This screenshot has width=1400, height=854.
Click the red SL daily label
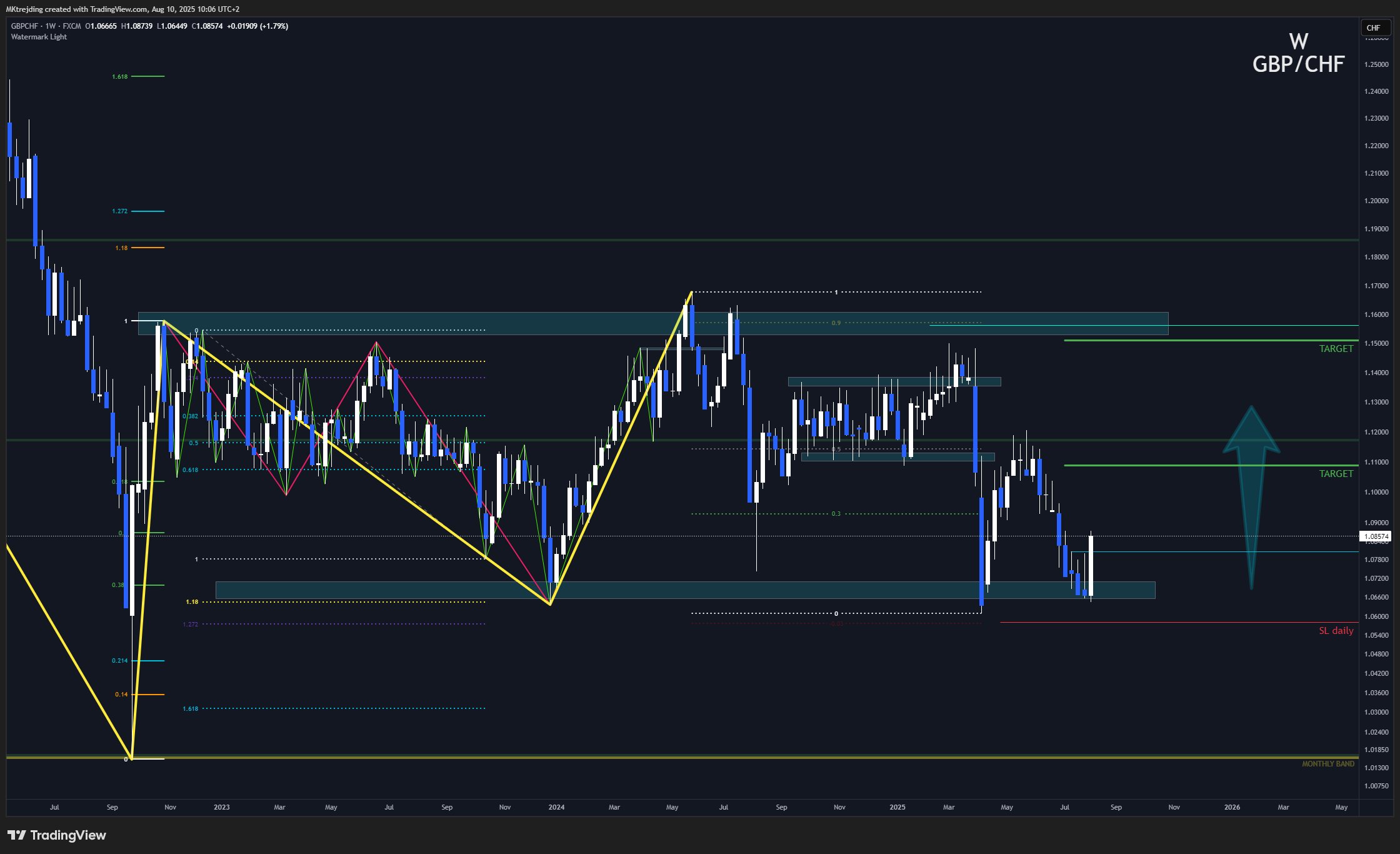click(1336, 631)
